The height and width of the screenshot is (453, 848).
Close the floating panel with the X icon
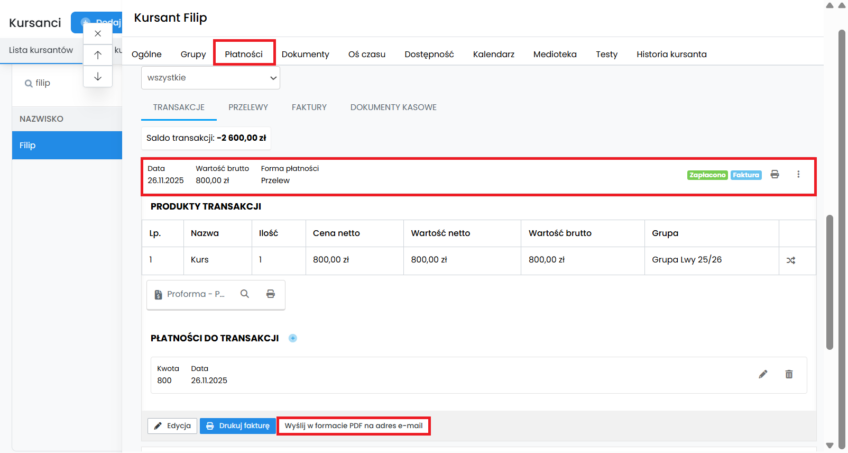click(x=97, y=33)
